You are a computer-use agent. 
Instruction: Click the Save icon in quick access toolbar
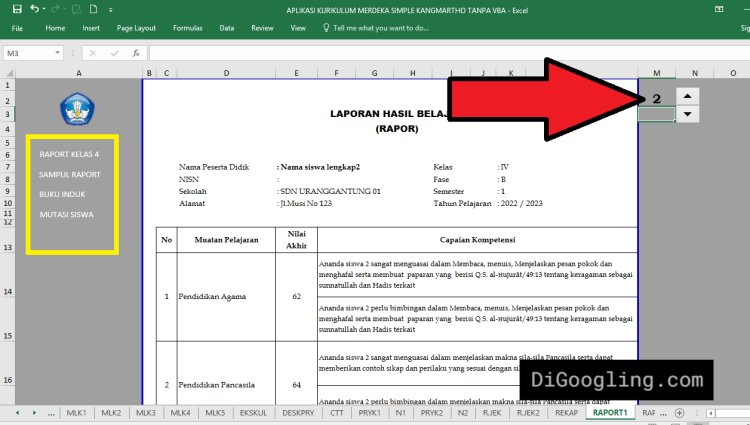click(x=17, y=9)
